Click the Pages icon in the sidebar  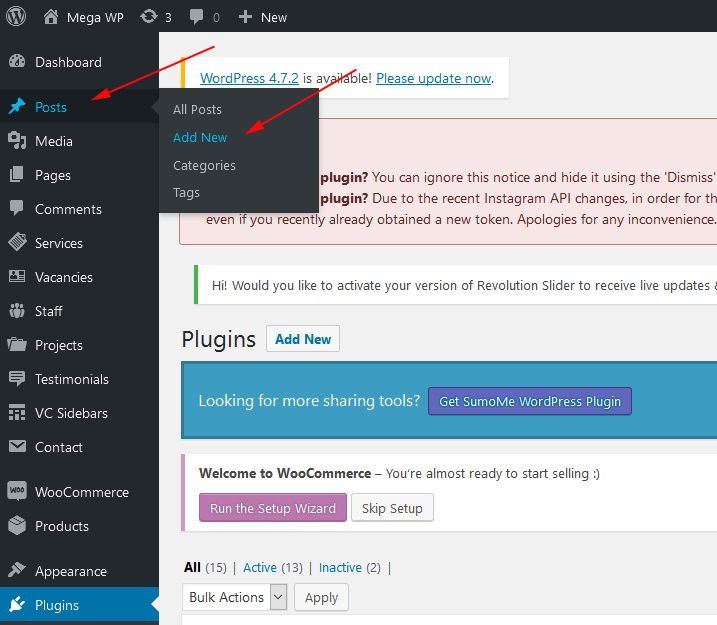point(17,174)
